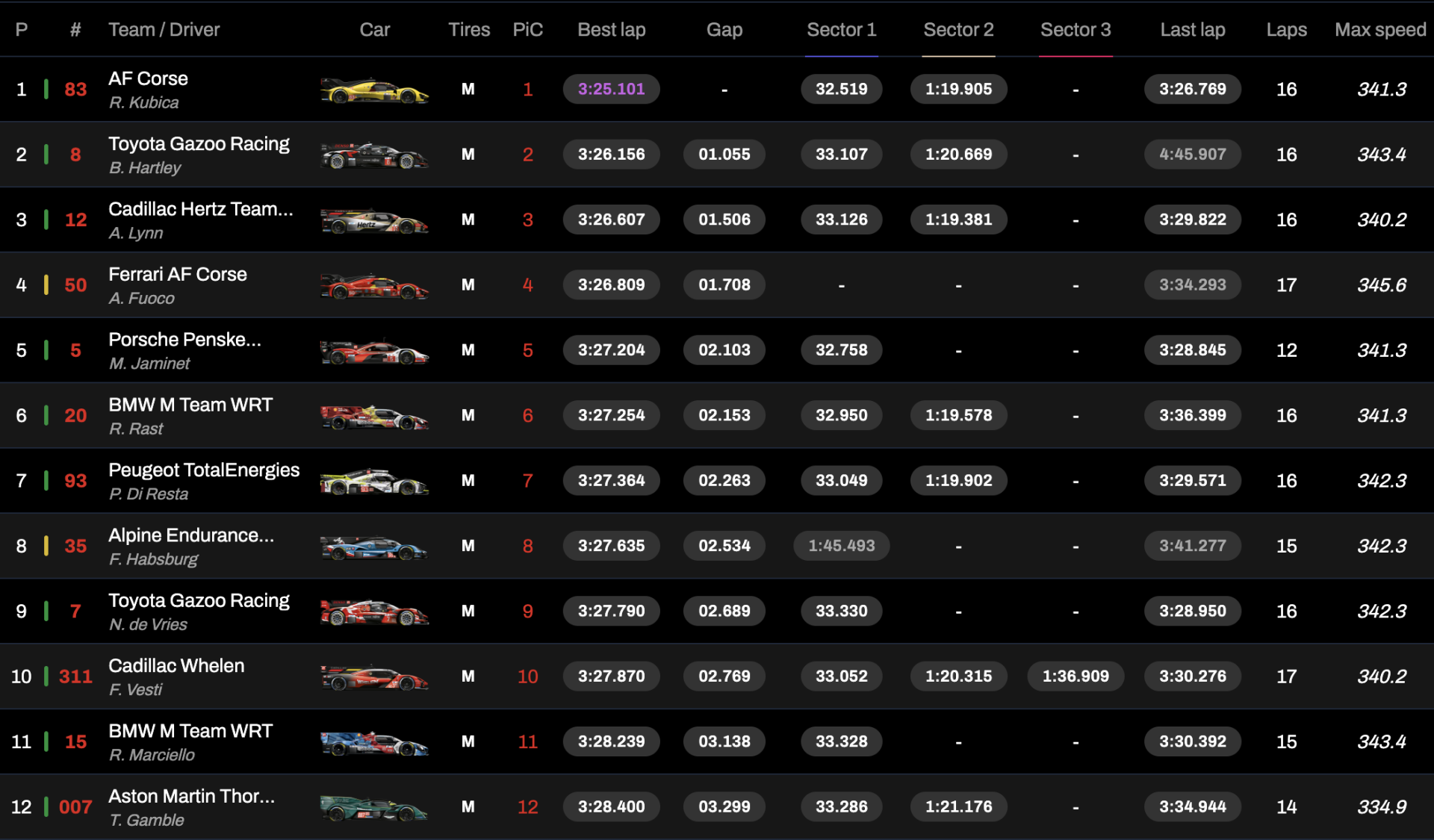Image resolution: width=1434 pixels, height=840 pixels.
Task: Click the Porsche Penske #5 car image
Action: pyautogui.click(x=374, y=351)
